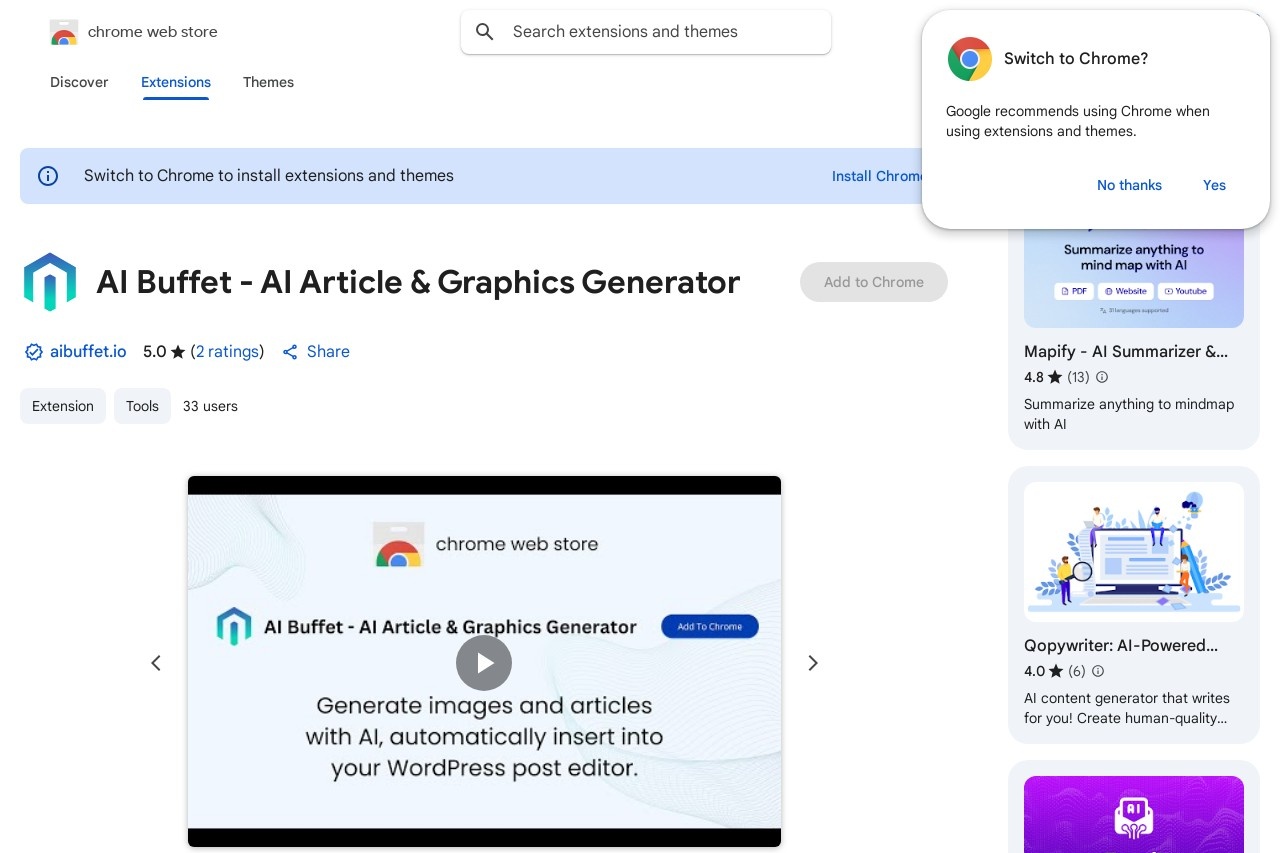The image size is (1280, 853).
Task: Click the AI Buffet page heading
Action: tap(418, 282)
